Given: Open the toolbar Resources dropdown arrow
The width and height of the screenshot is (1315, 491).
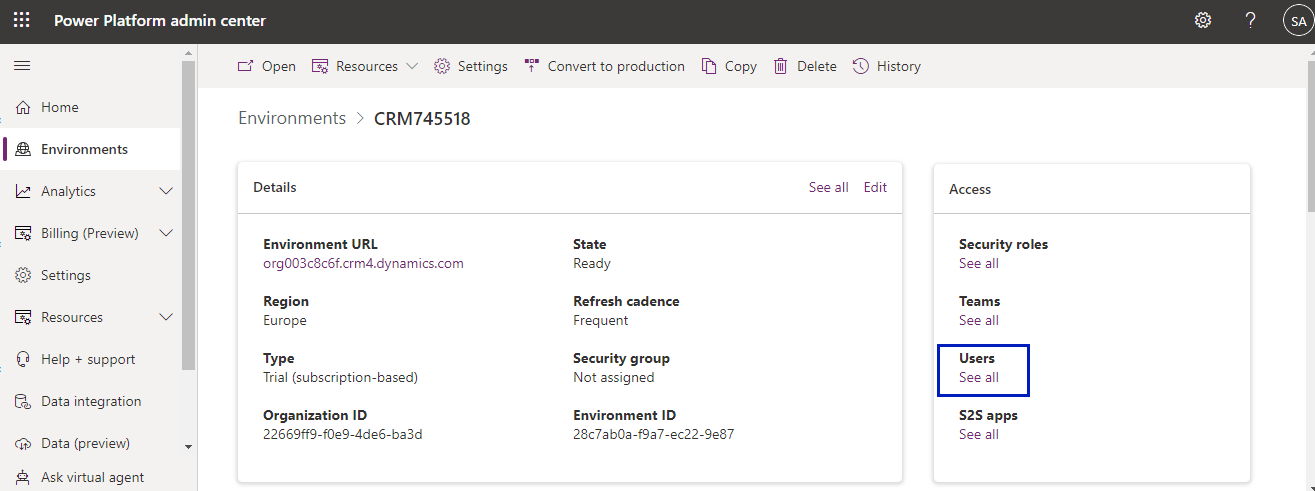Looking at the screenshot, I should point(412,66).
